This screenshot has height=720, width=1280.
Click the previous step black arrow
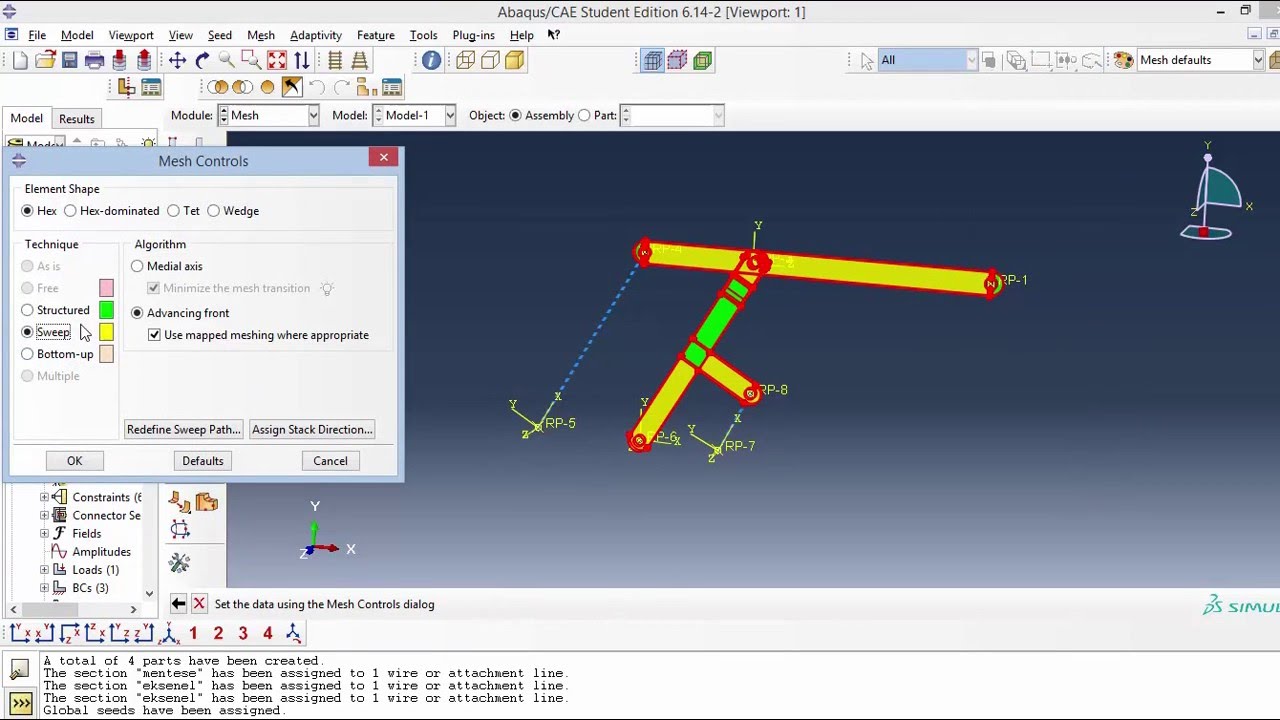coord(178,604)
